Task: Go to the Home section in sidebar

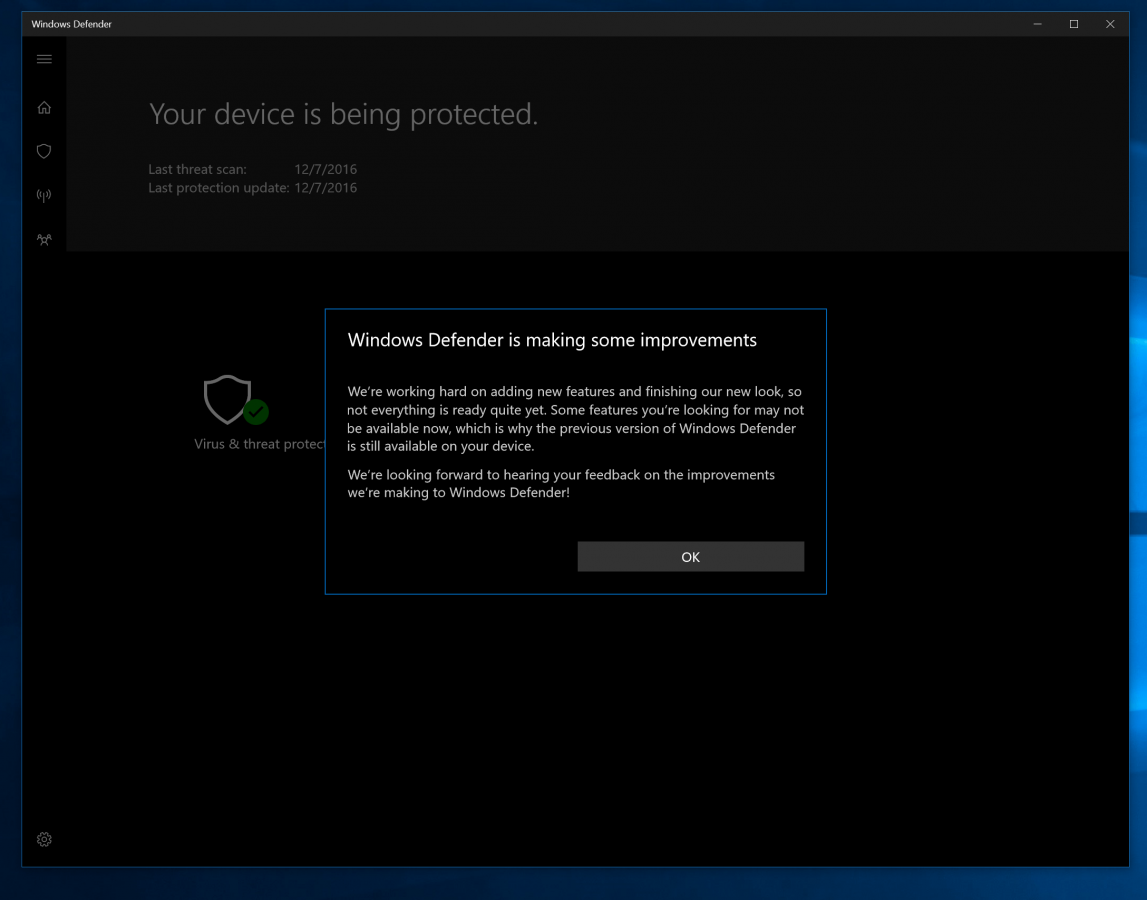Action: click(44, 107)
